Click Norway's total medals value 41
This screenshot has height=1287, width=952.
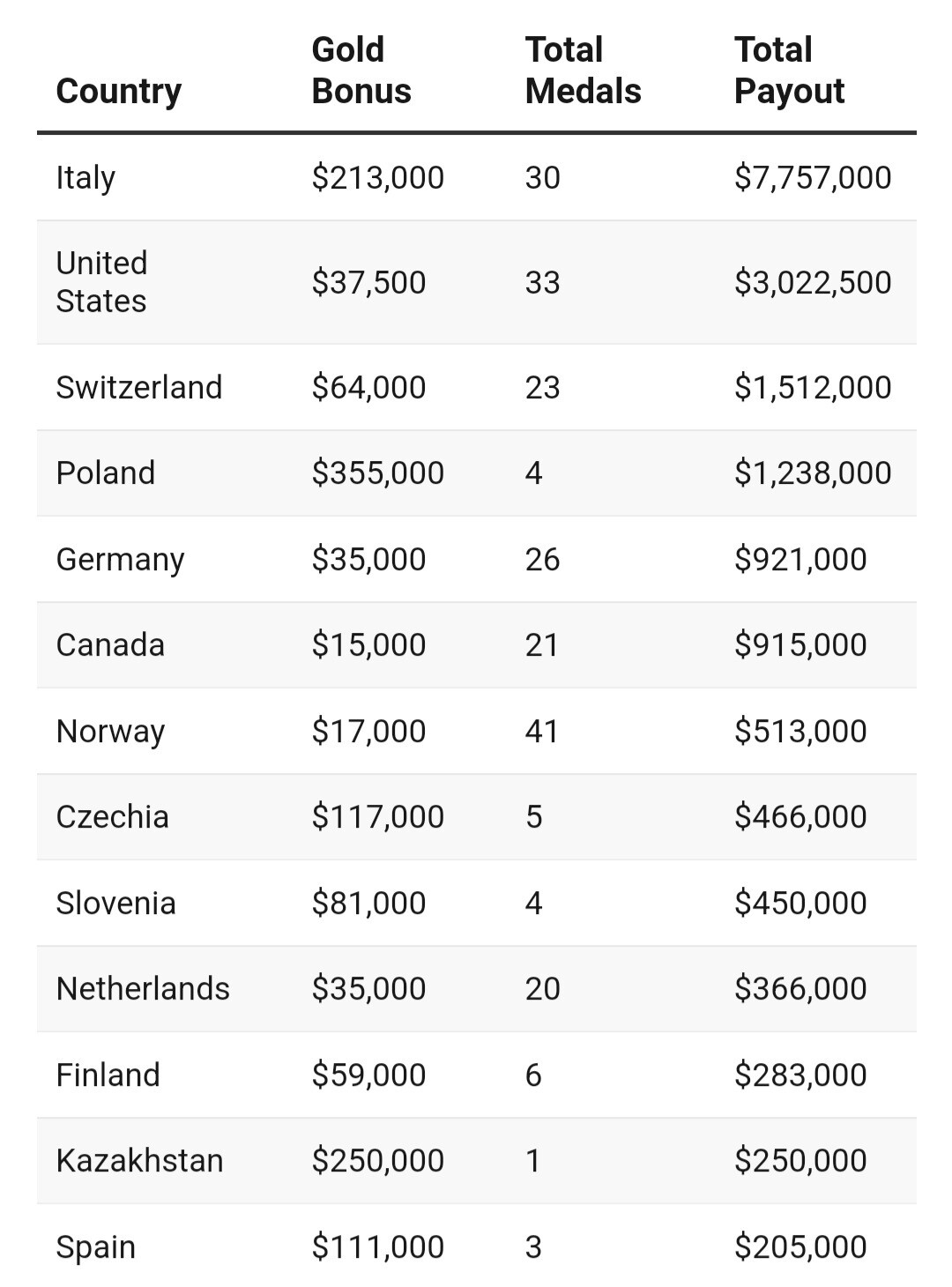click(x=542, y=731)
